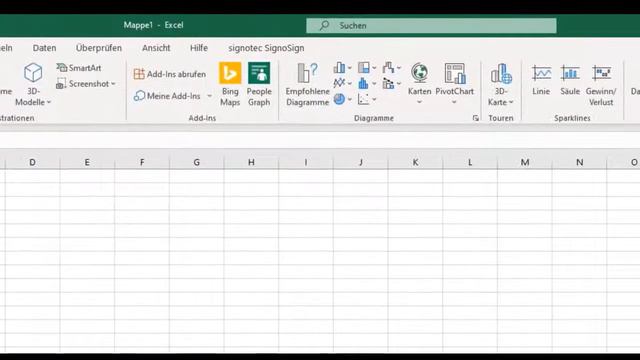This screenshot has height=360, width=640.
Task: Select column M header
Action: click(x=524, y=162)
